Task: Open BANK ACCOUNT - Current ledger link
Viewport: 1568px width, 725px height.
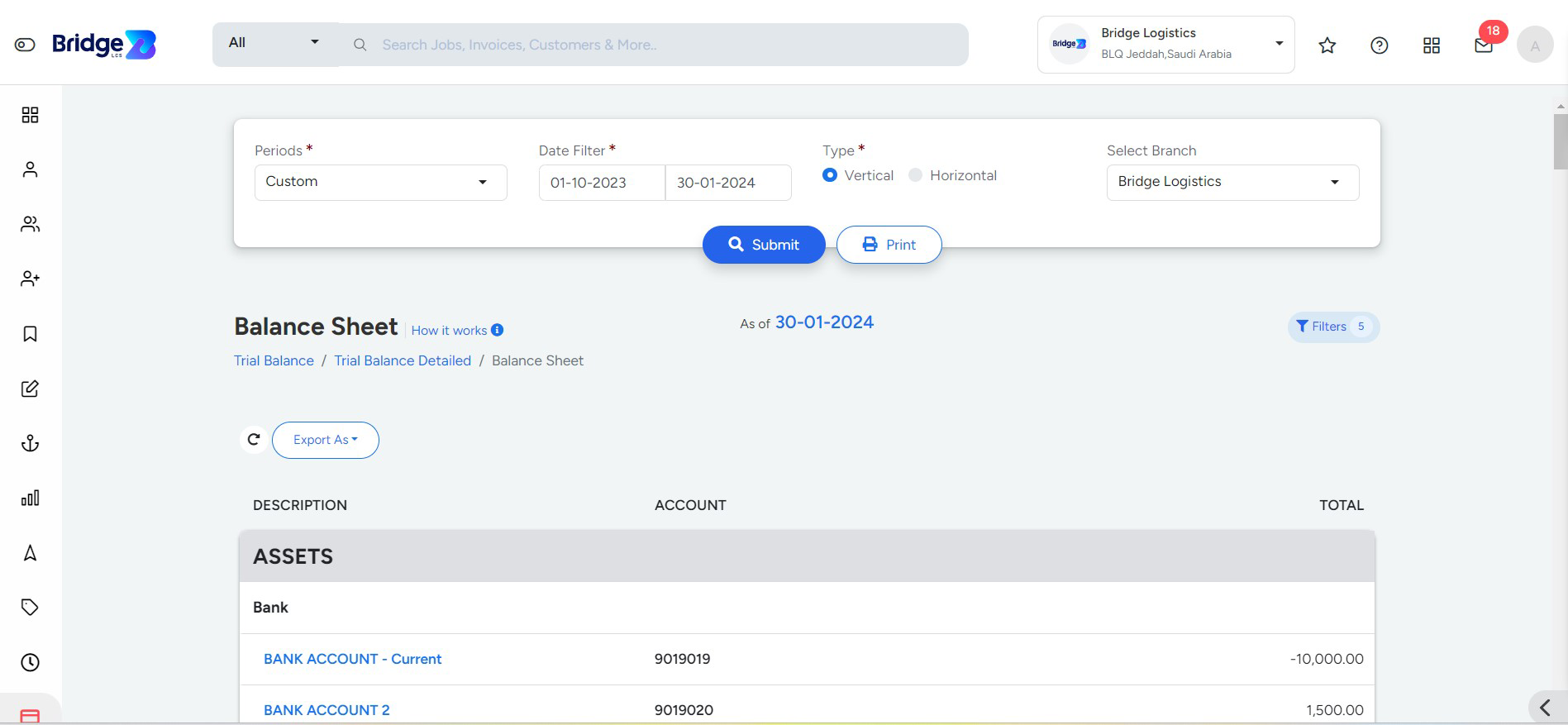Action: pyautogui.click(x=352, y=659)
